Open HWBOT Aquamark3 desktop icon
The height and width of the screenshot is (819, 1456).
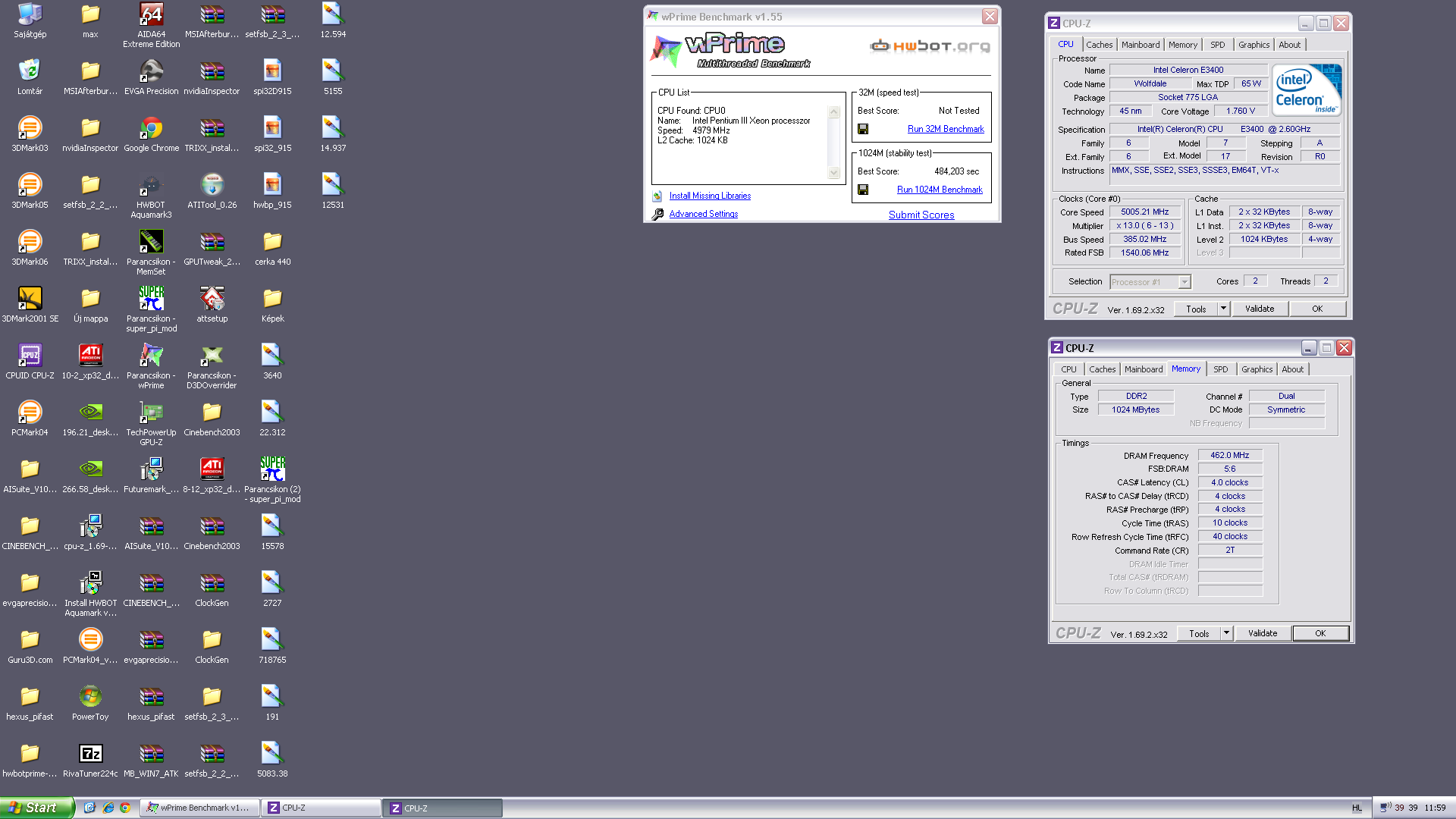[x=151, y=184]
